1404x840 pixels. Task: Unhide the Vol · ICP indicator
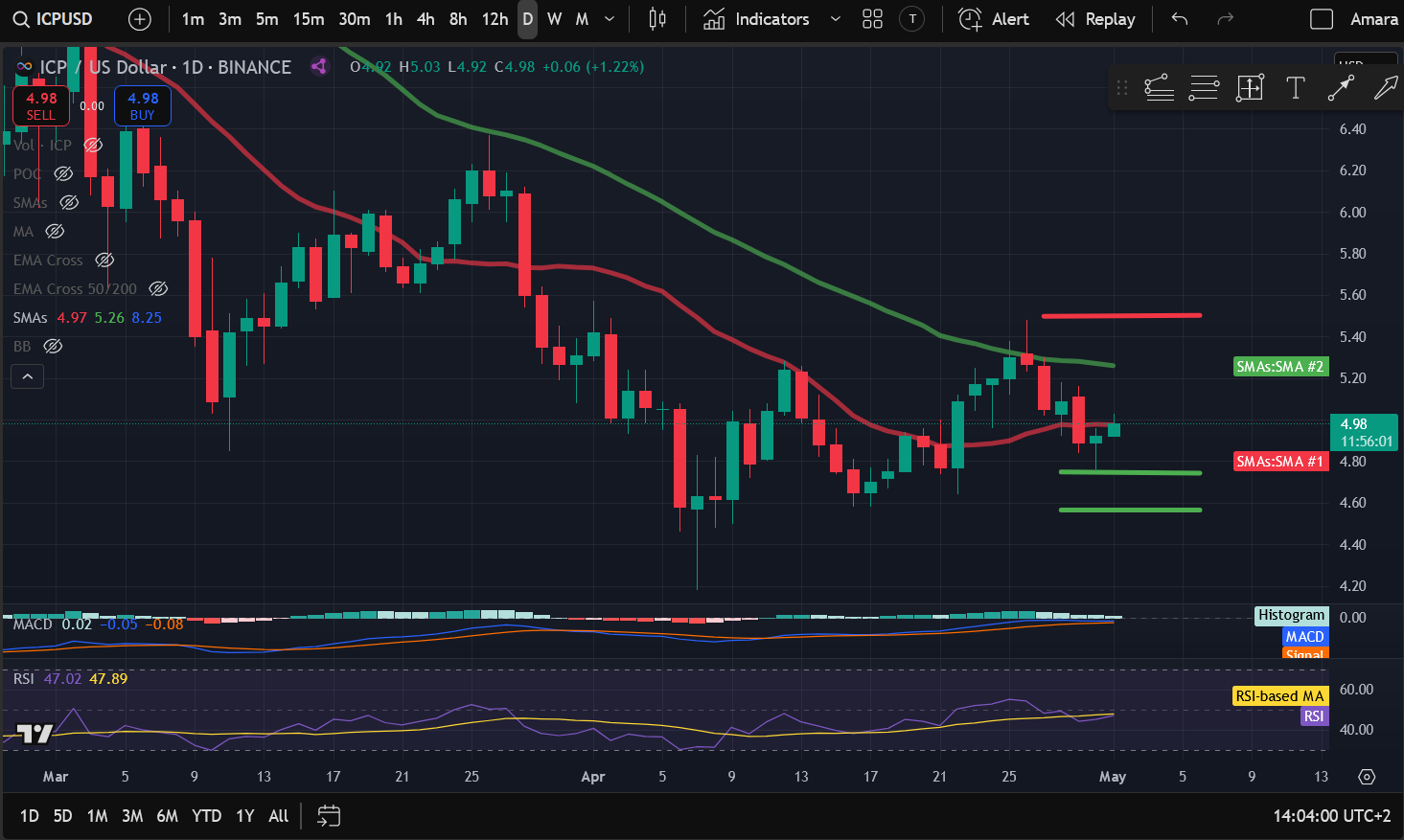tap(93, 145)
